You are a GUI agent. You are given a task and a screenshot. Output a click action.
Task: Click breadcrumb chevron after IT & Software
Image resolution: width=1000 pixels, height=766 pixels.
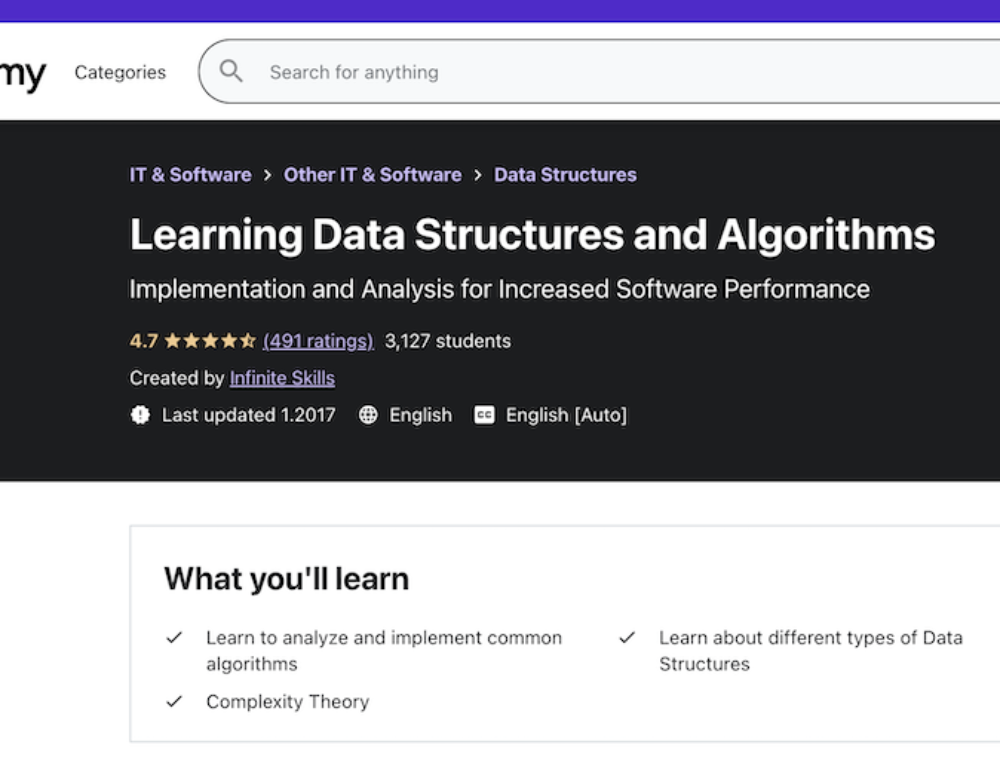point(268,175)
